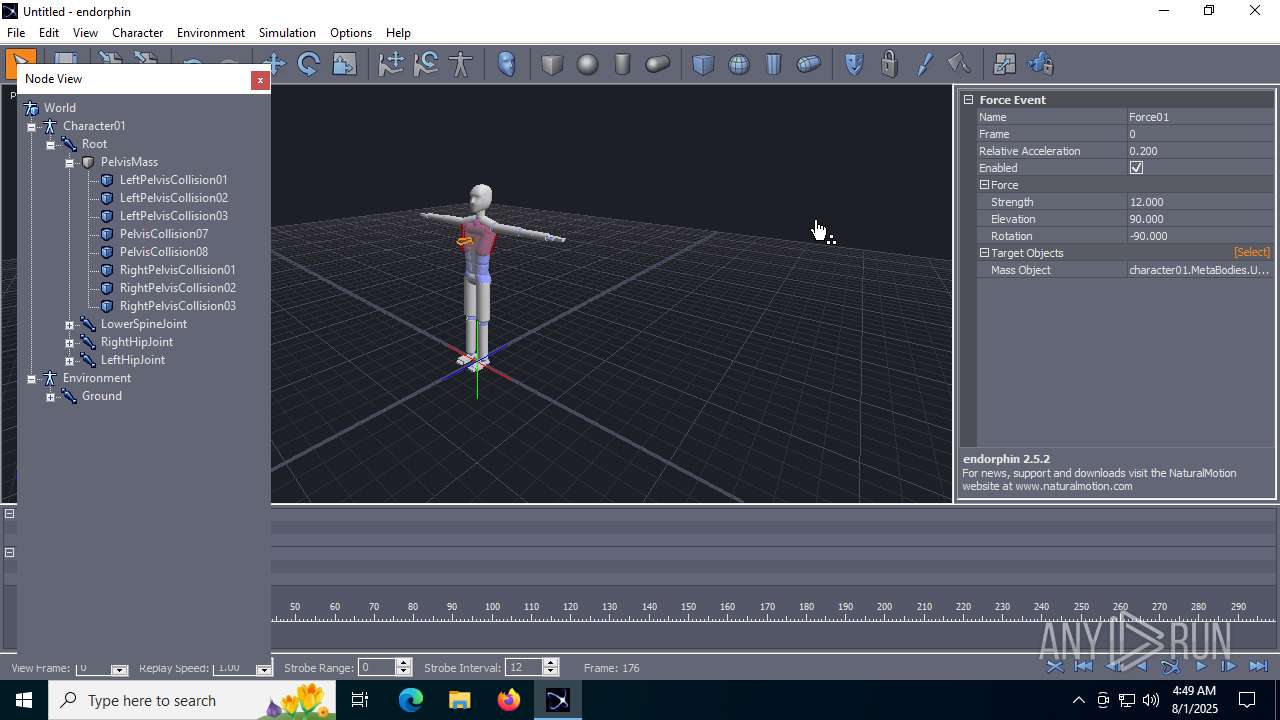Open Microsoft Edge from the taskbar
Image resolution: width=1280 pixels, height=720 pixels.
411,700
